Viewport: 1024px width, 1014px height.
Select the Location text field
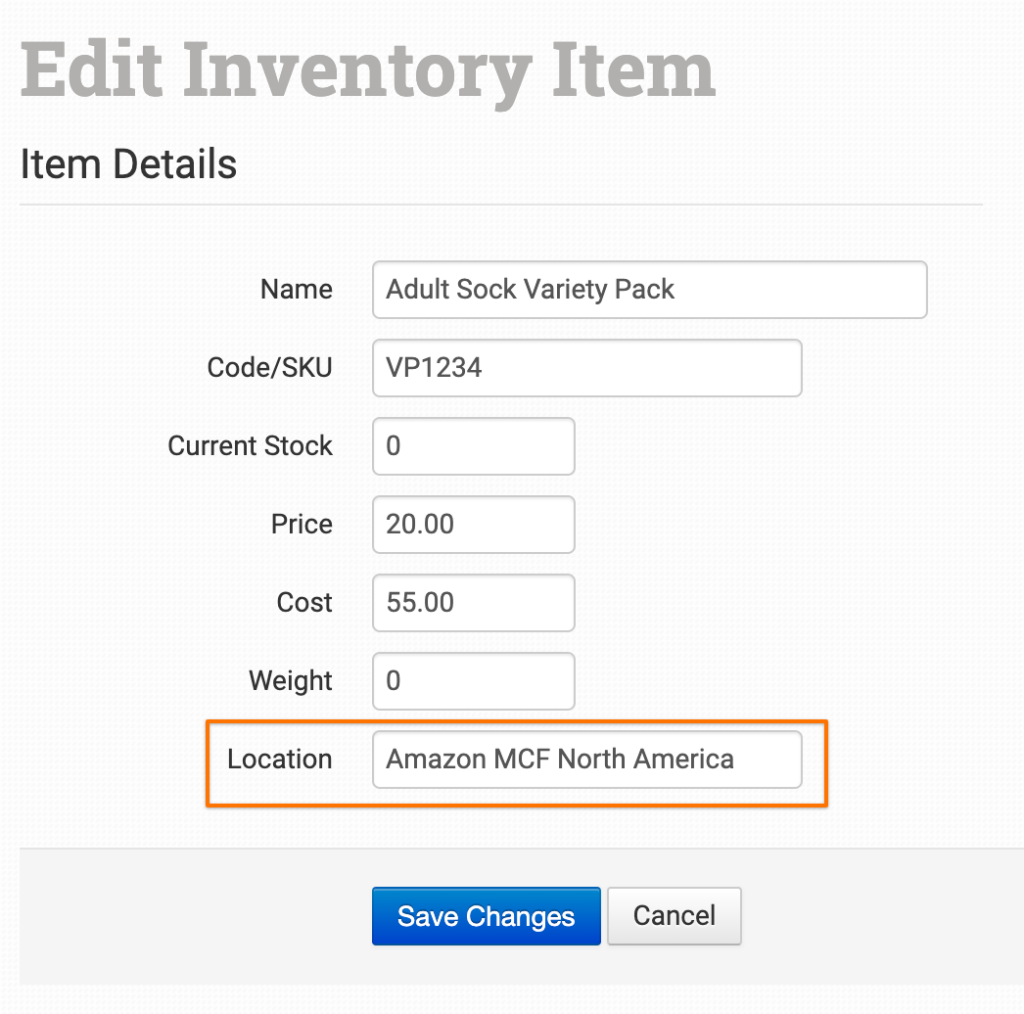coord(586,759)
